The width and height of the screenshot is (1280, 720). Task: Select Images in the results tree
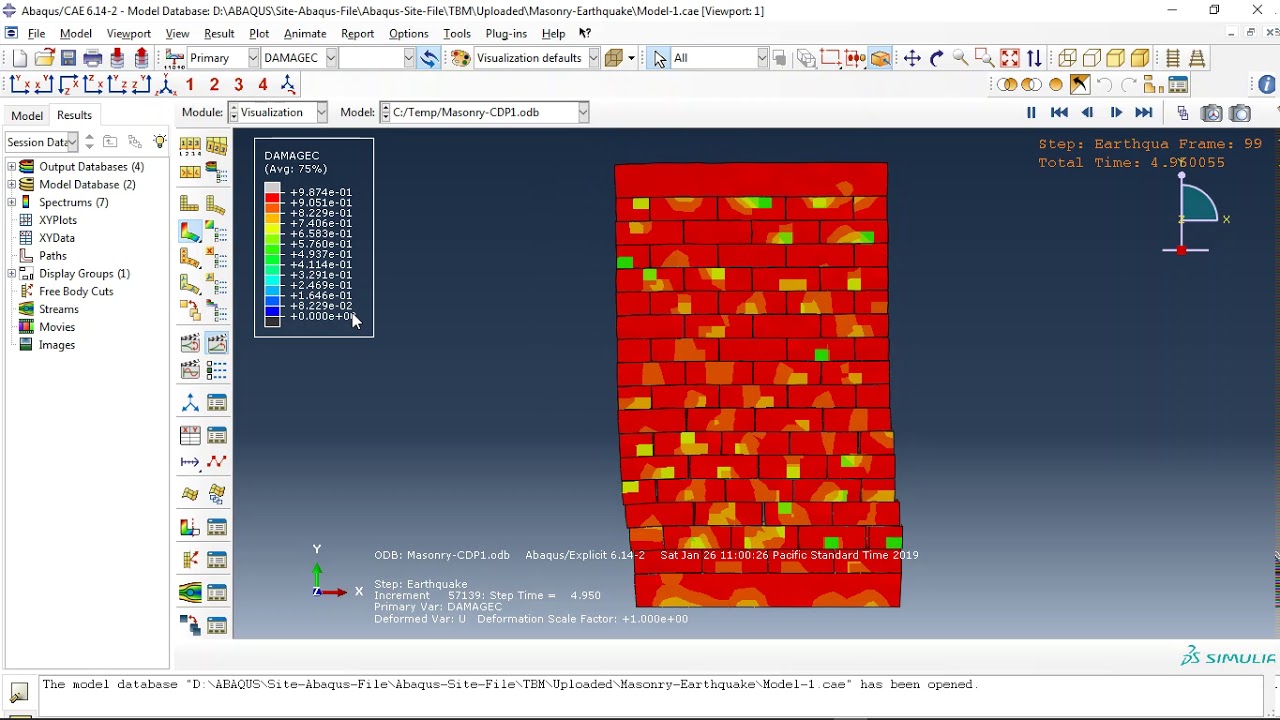pyautogui.click(x=57, y=345)
